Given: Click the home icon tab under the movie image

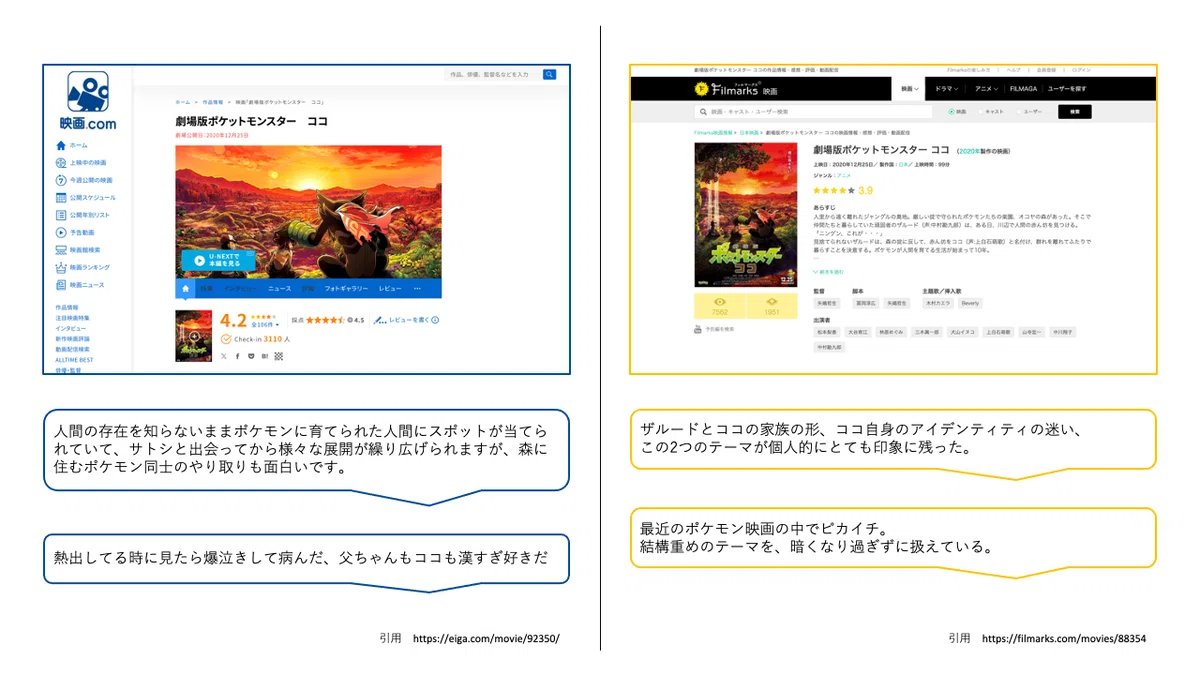Looking at the screenshot, I should click(x=186, y=288).
